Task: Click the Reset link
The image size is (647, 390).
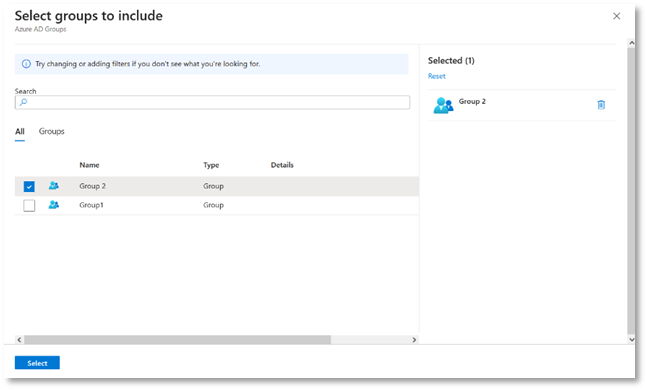Action: click(x=437, y=76)
